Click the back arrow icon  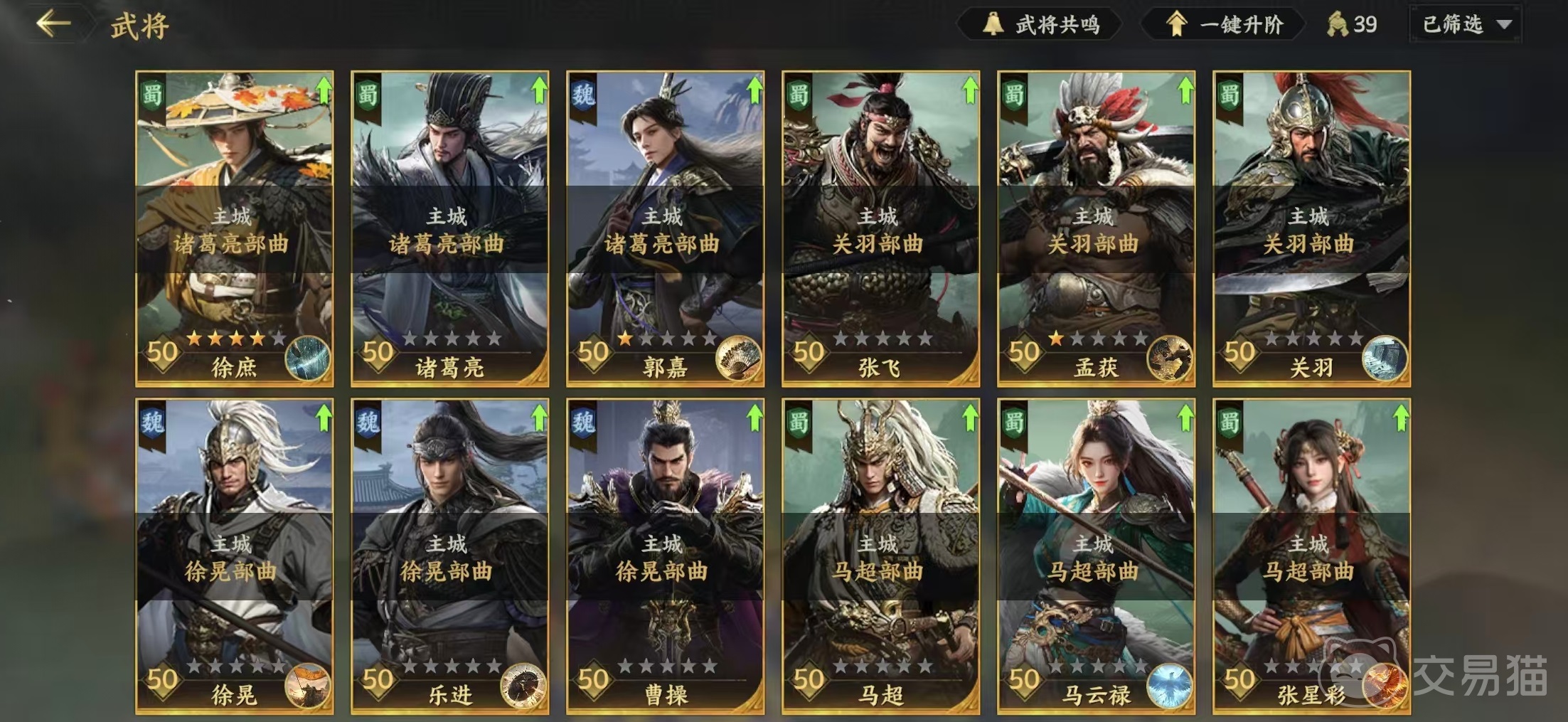pos(54,23)
